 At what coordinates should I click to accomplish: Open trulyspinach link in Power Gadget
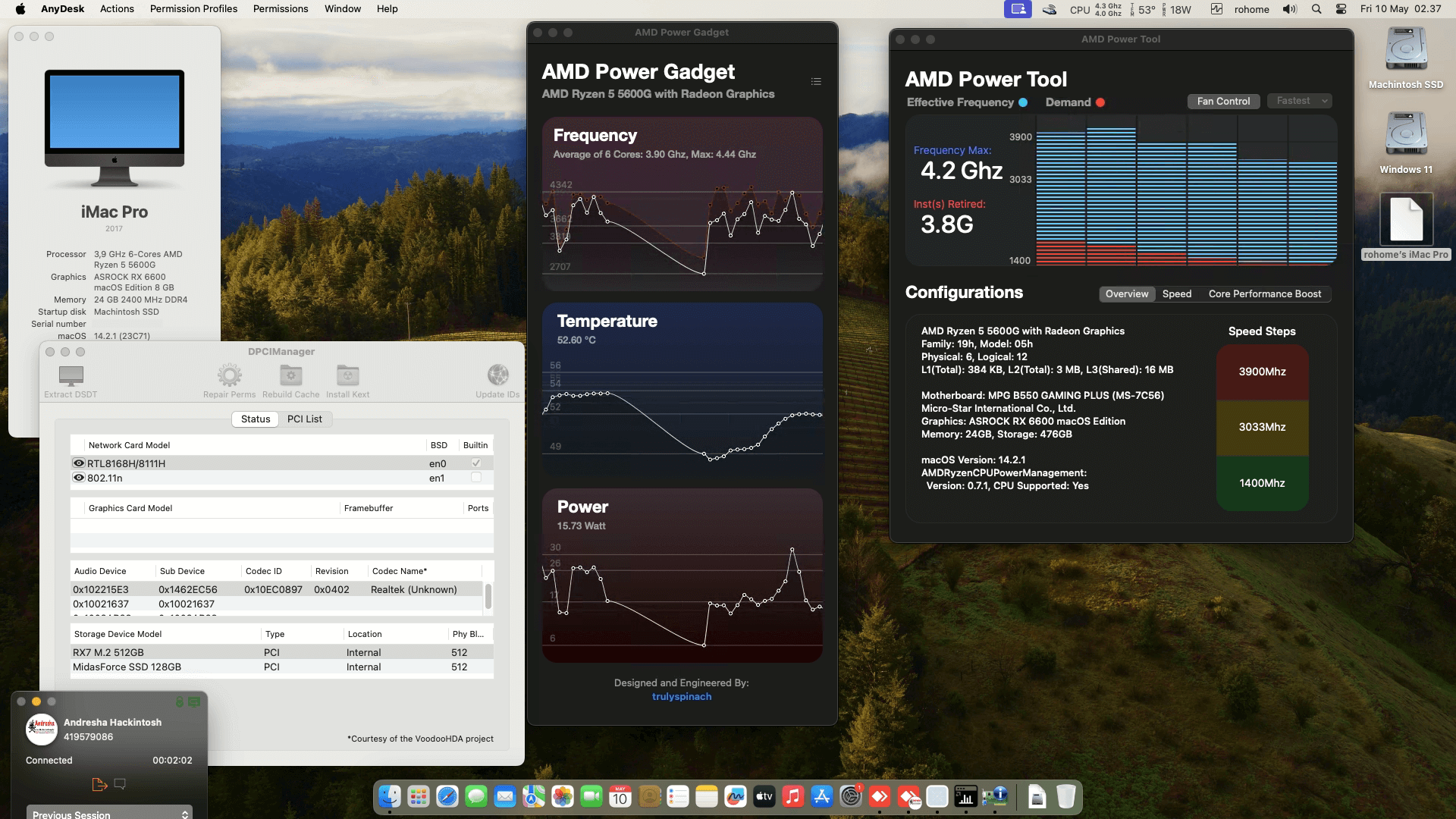coord(681,696)
